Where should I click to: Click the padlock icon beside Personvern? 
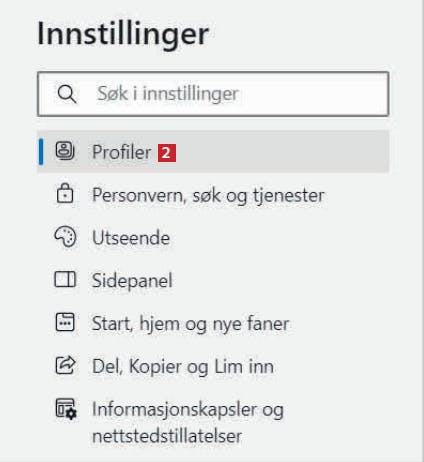(x=65, y=194)
